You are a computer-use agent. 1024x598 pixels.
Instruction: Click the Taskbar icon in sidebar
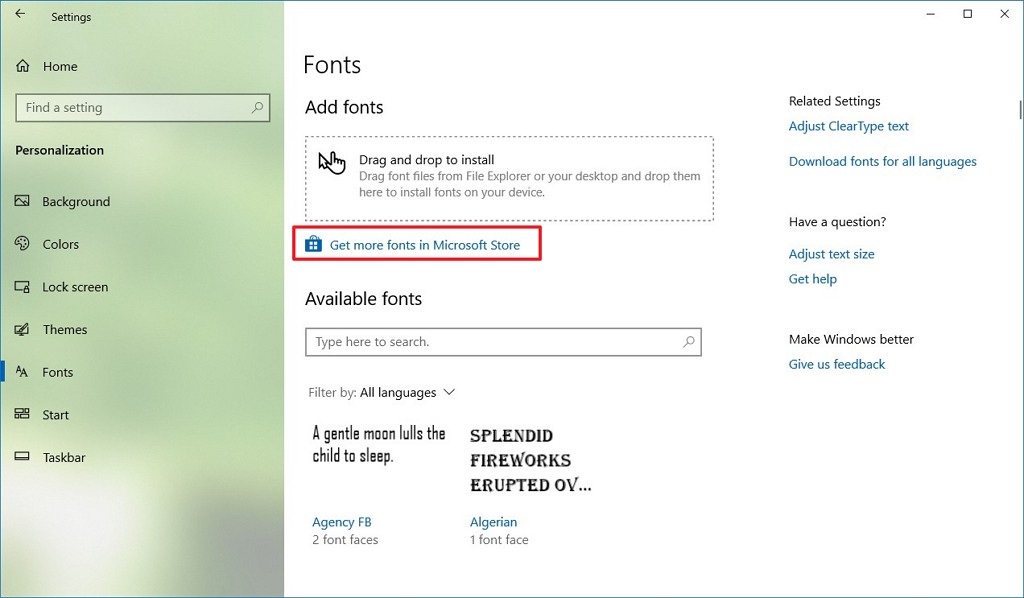[x=22, y=456]
